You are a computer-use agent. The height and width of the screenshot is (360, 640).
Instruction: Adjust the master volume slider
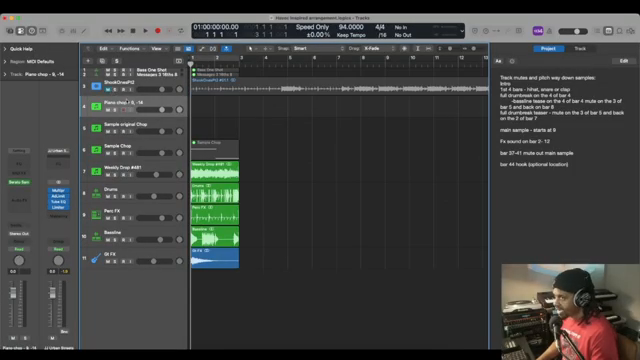[x=573, y=31]
